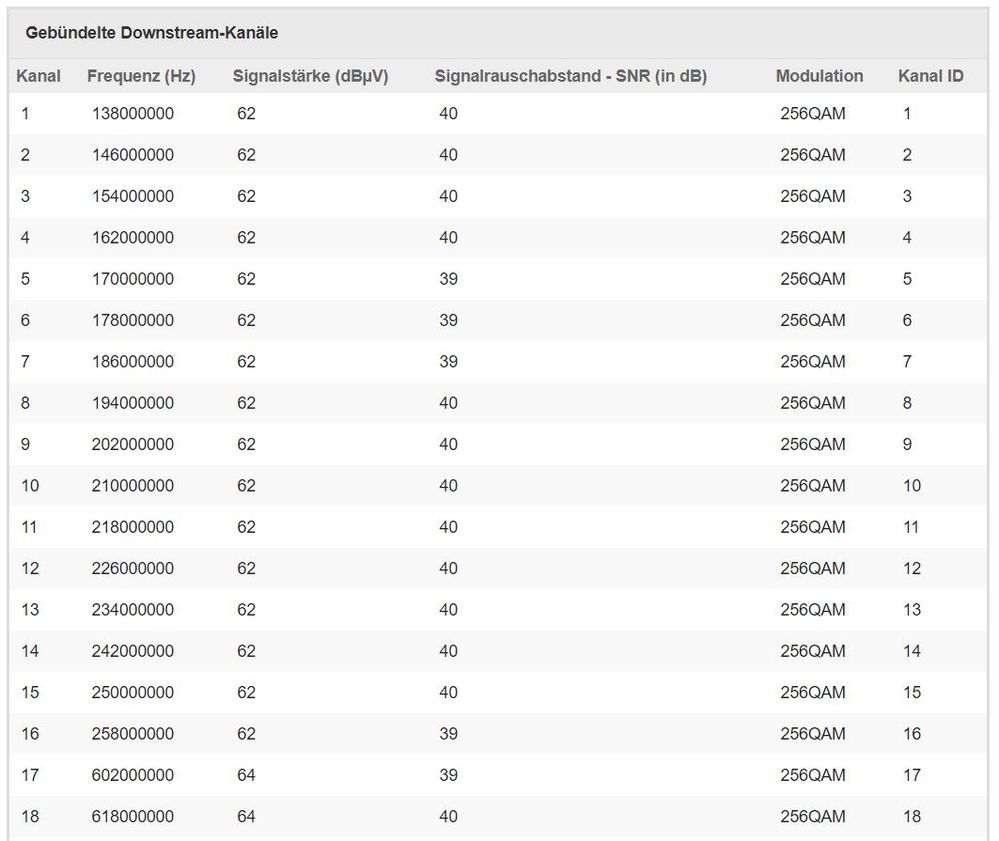
Task: Click SNR value 39 in row 5
Action: point(449,279)
